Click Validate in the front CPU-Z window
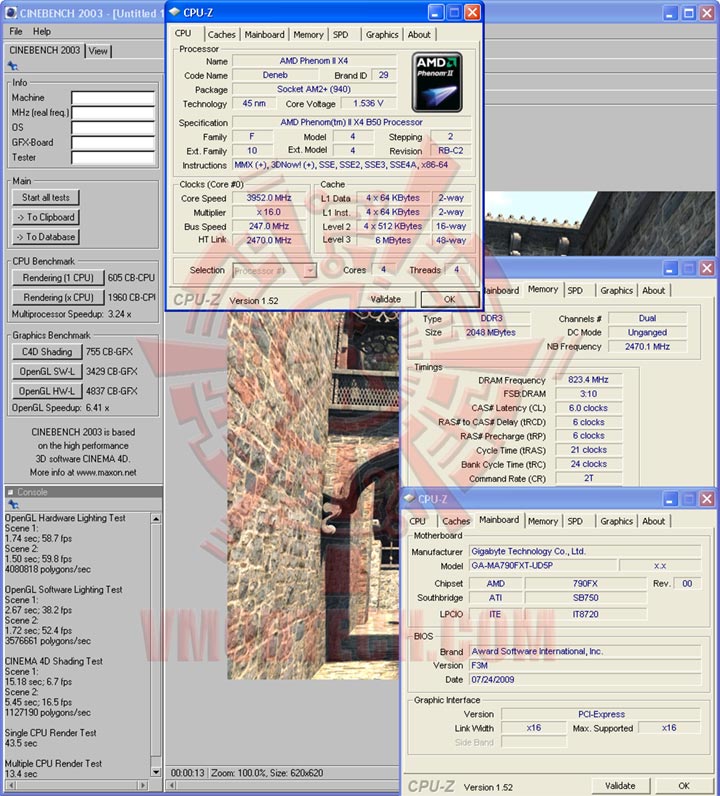The width and height of the screenshot is (720, 796). click(x=385, y=300)
